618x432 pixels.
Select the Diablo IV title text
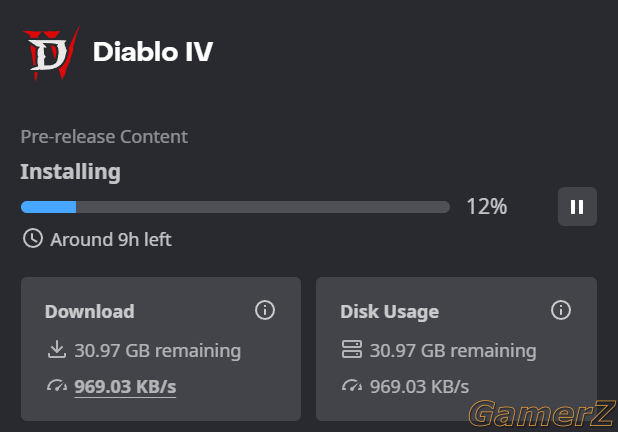click(x=153, y=52)
